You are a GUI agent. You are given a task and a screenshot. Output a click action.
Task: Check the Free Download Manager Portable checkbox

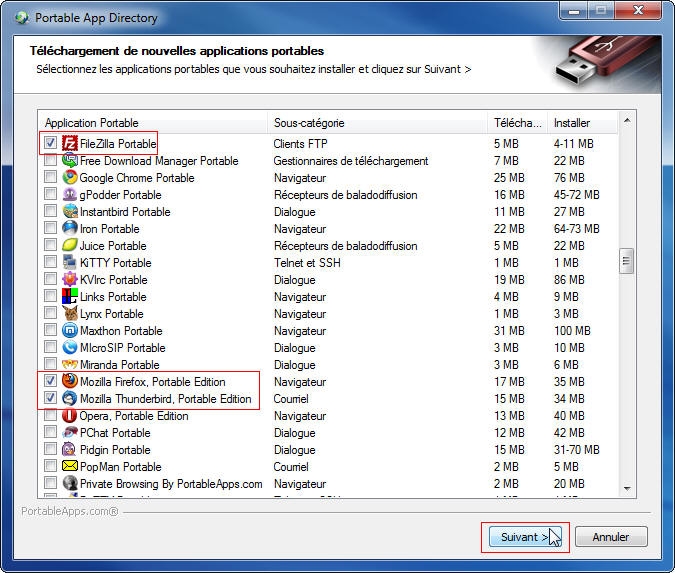(50, 160)
